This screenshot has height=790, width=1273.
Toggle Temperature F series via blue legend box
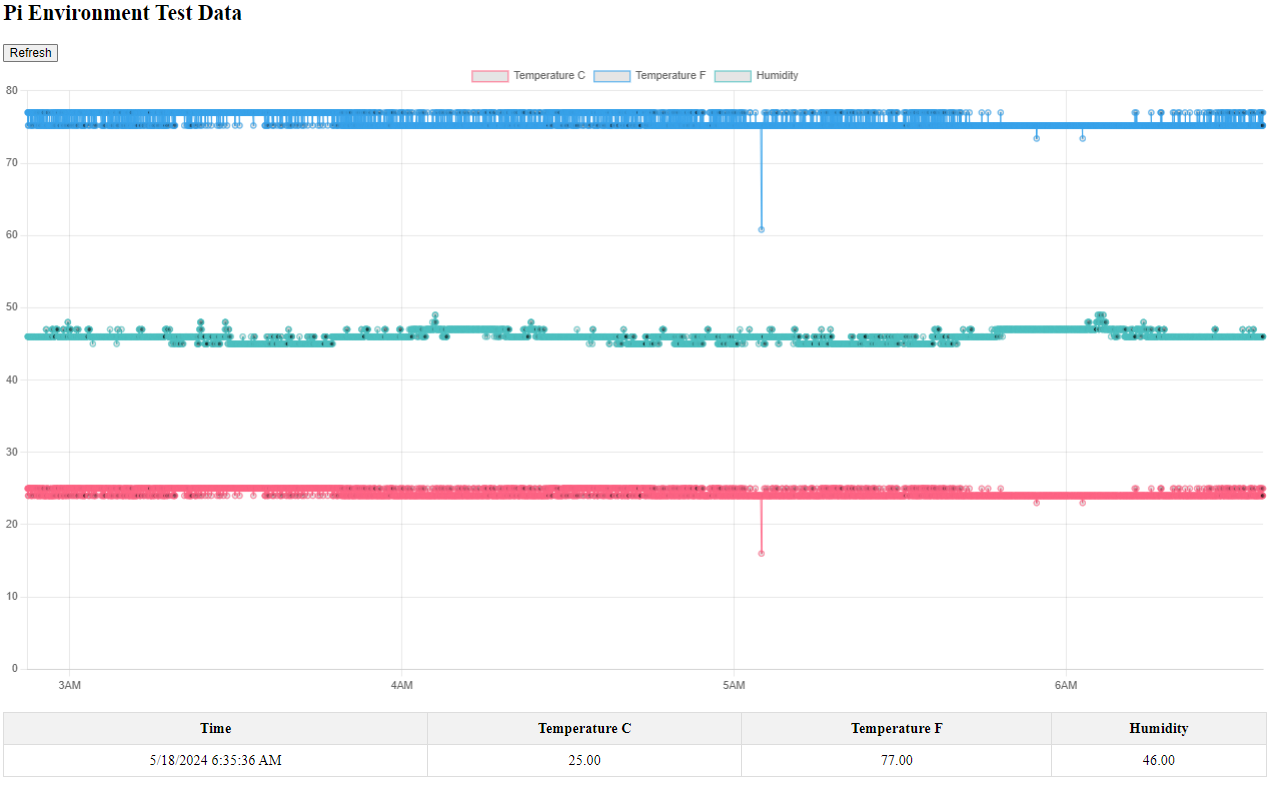tap(612, 76)
